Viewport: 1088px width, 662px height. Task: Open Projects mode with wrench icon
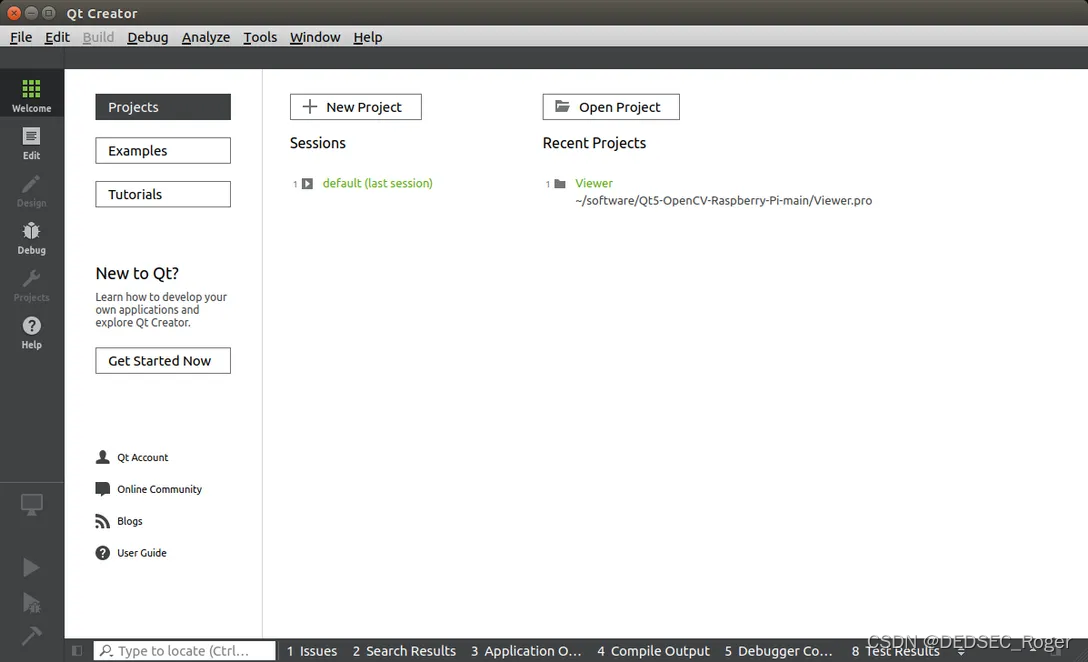click(31, 285)
